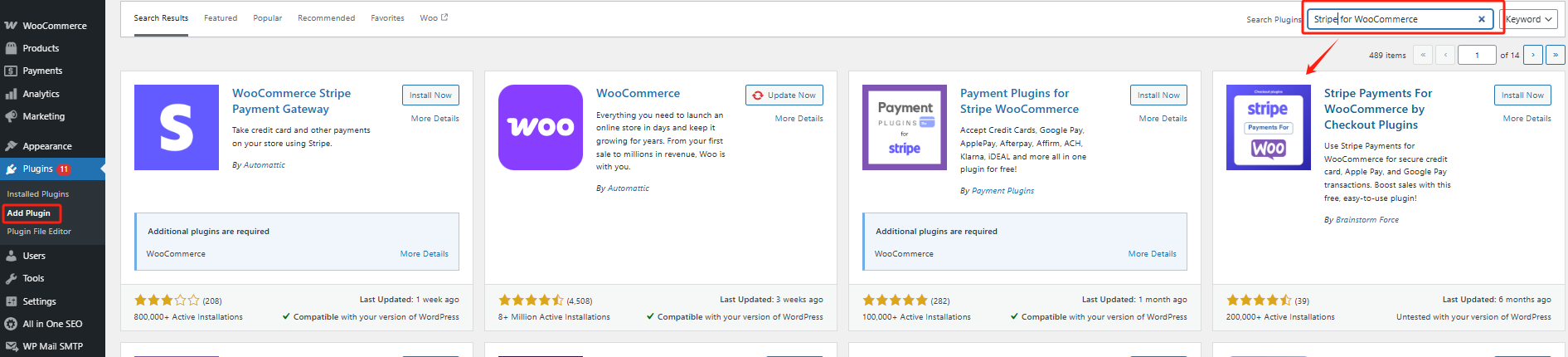1568x357 pixels.
Task: Select the current page number box
Action: (x=1476, y=55)
